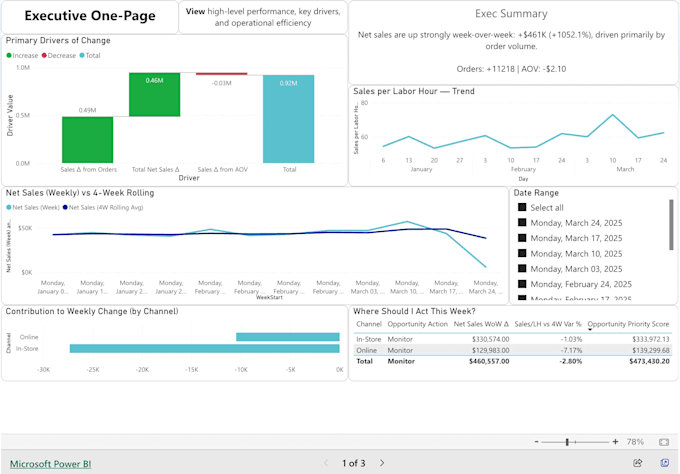Image resolution: width=680 pixels, height=474 pixels.
Task: Click the $333,972.13 score cell
Action: click(651, 339)
